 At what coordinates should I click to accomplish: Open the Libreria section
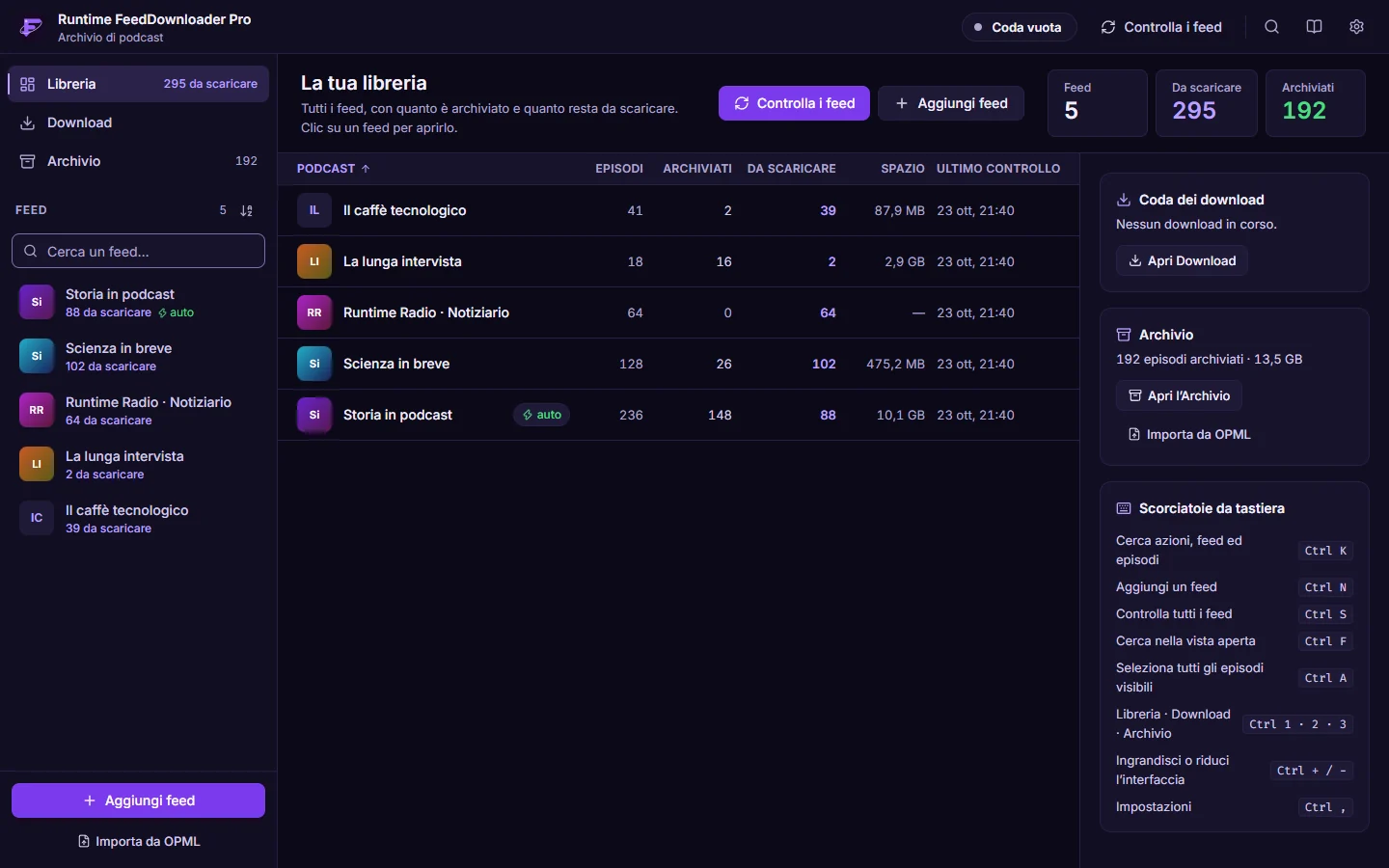[x=138, y=84]
